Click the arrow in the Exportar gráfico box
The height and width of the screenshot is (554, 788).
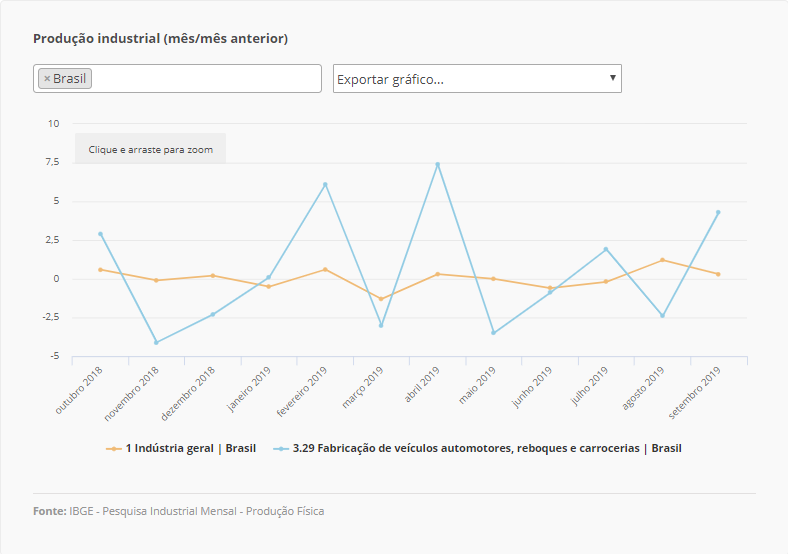pos(612,78)
